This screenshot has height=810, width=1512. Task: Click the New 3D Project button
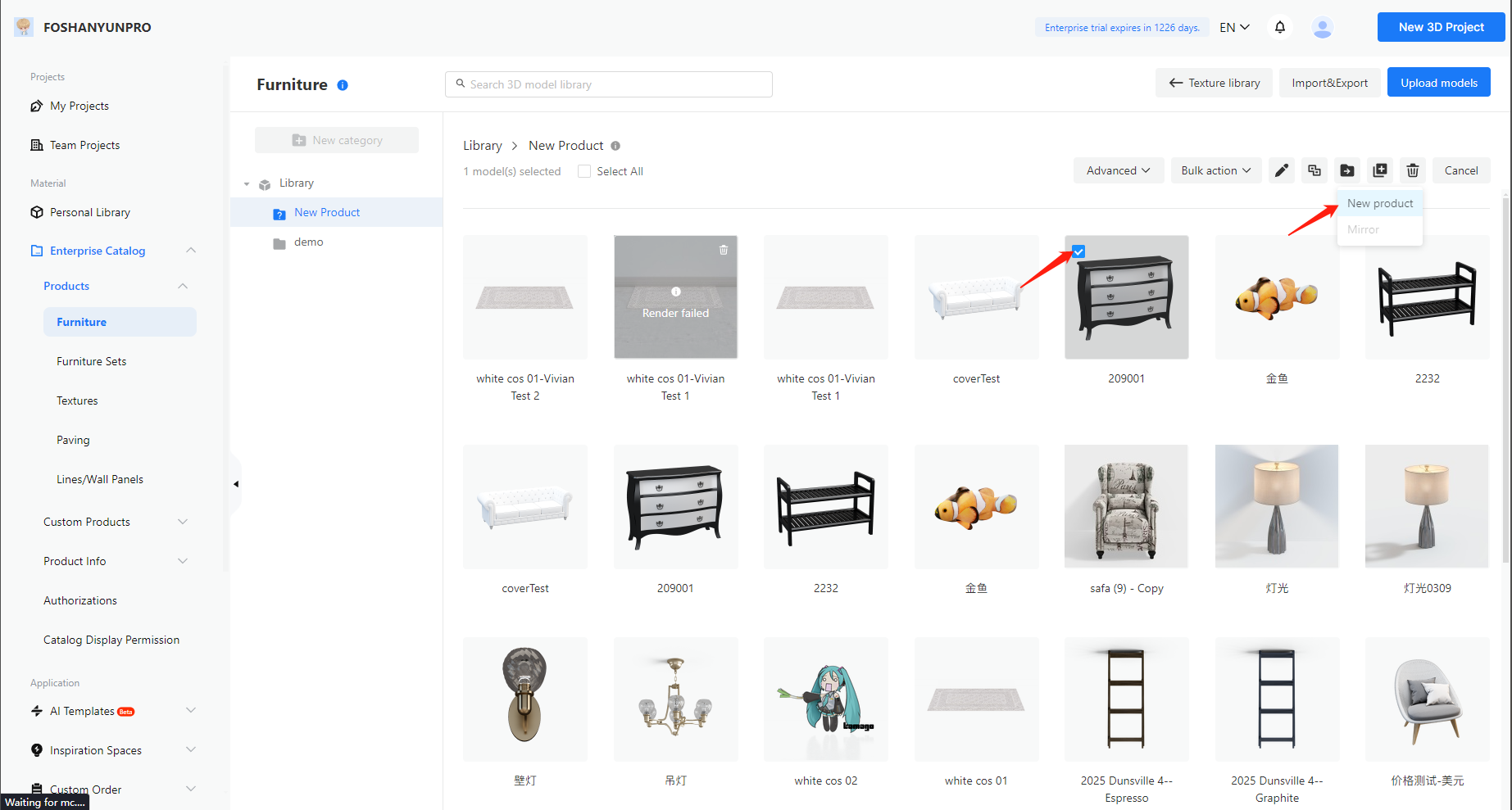click(1441, 27)
